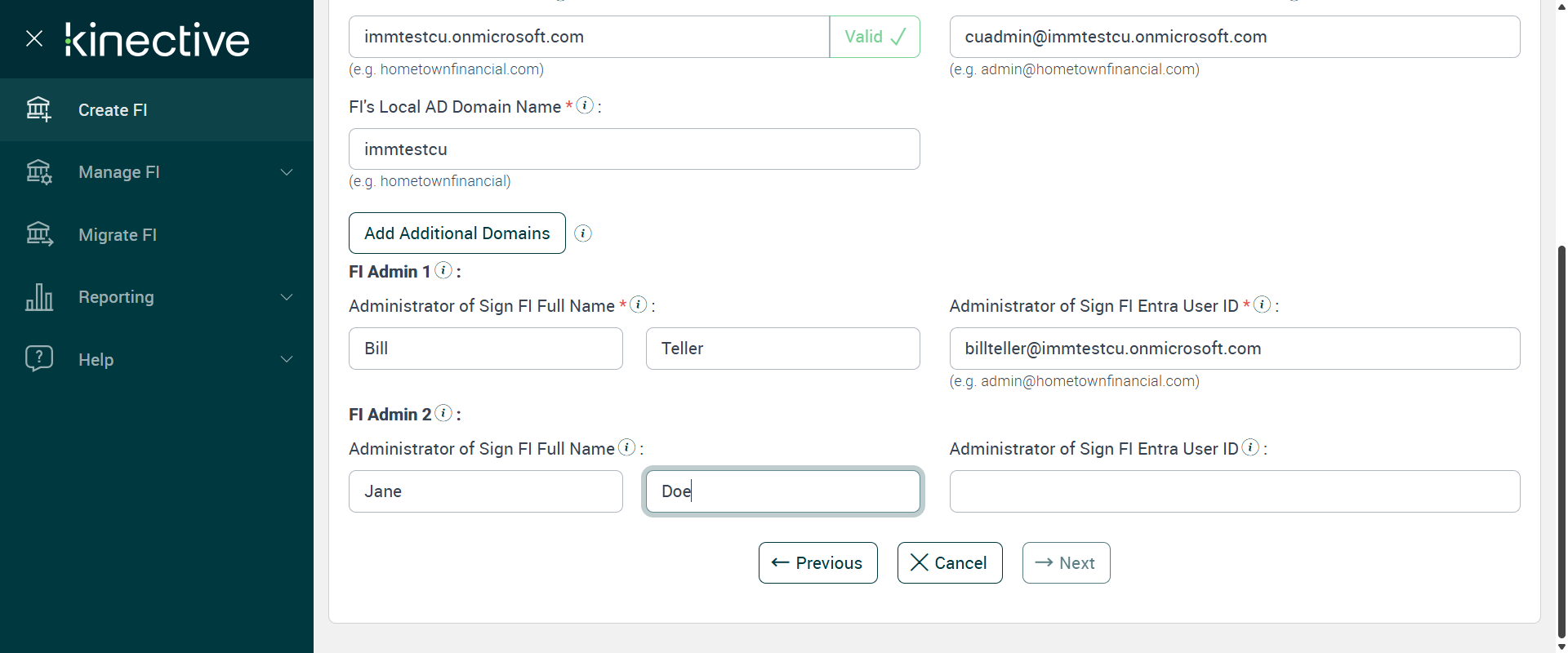The height and width of the screenshot is (653, 1568).
Task: Click the empty FI Admin 2 Entra User ID field
Action: (x=1234, y=491)
